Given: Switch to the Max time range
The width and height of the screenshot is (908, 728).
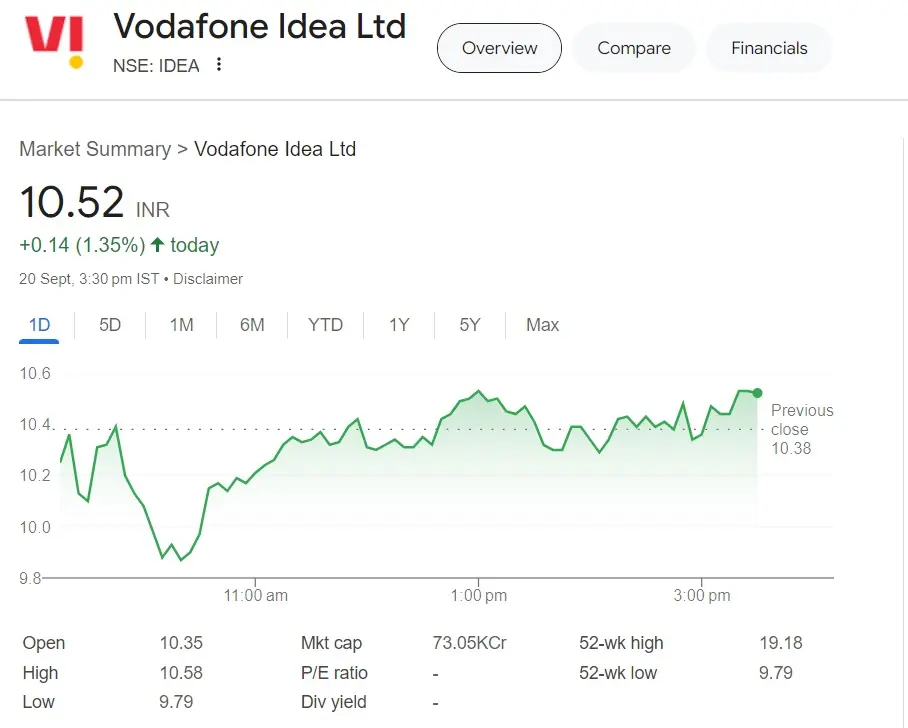Looking at the screenshot, I should pos(542,325).
